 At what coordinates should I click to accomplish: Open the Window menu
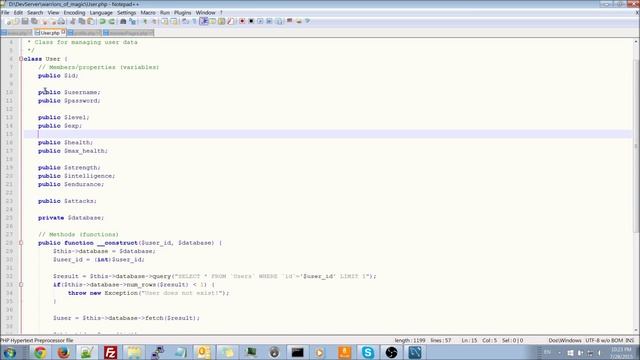pos(205,13)
